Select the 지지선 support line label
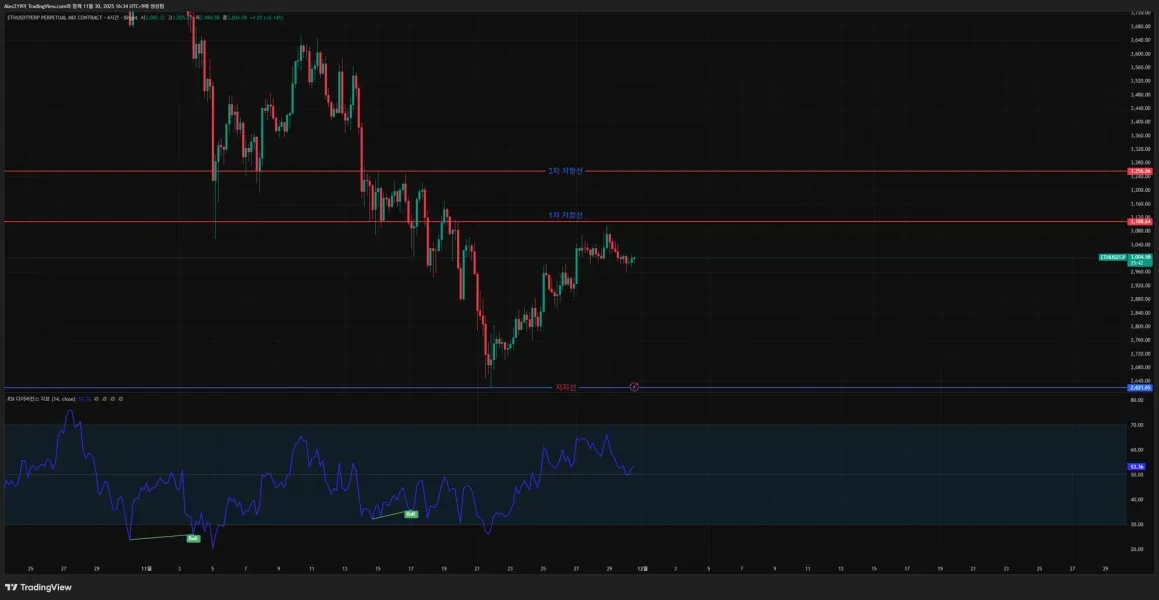Image resolution: width=1159 pixels, height=600 pixels. (565, 387)
